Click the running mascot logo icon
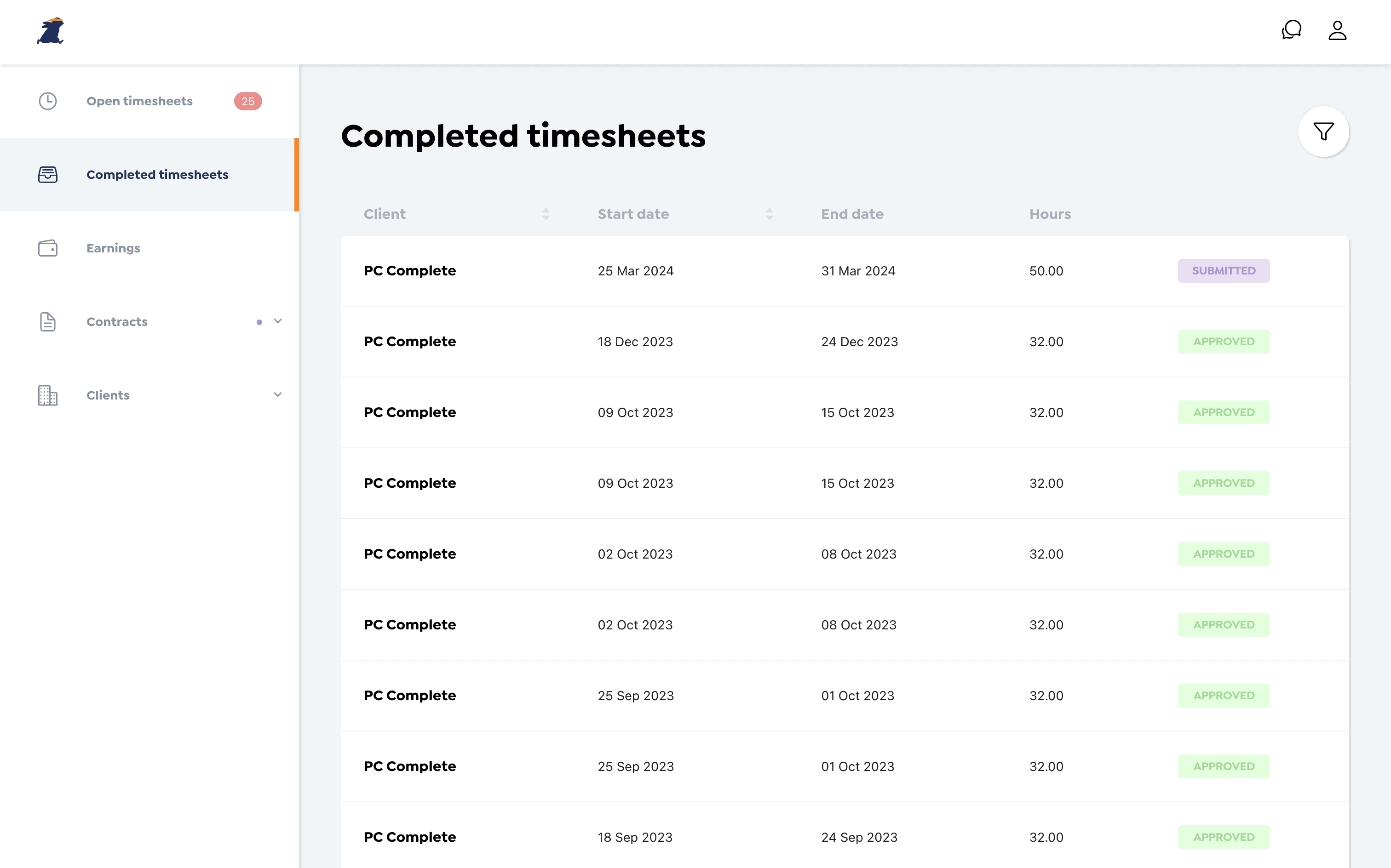 point(51,32)
